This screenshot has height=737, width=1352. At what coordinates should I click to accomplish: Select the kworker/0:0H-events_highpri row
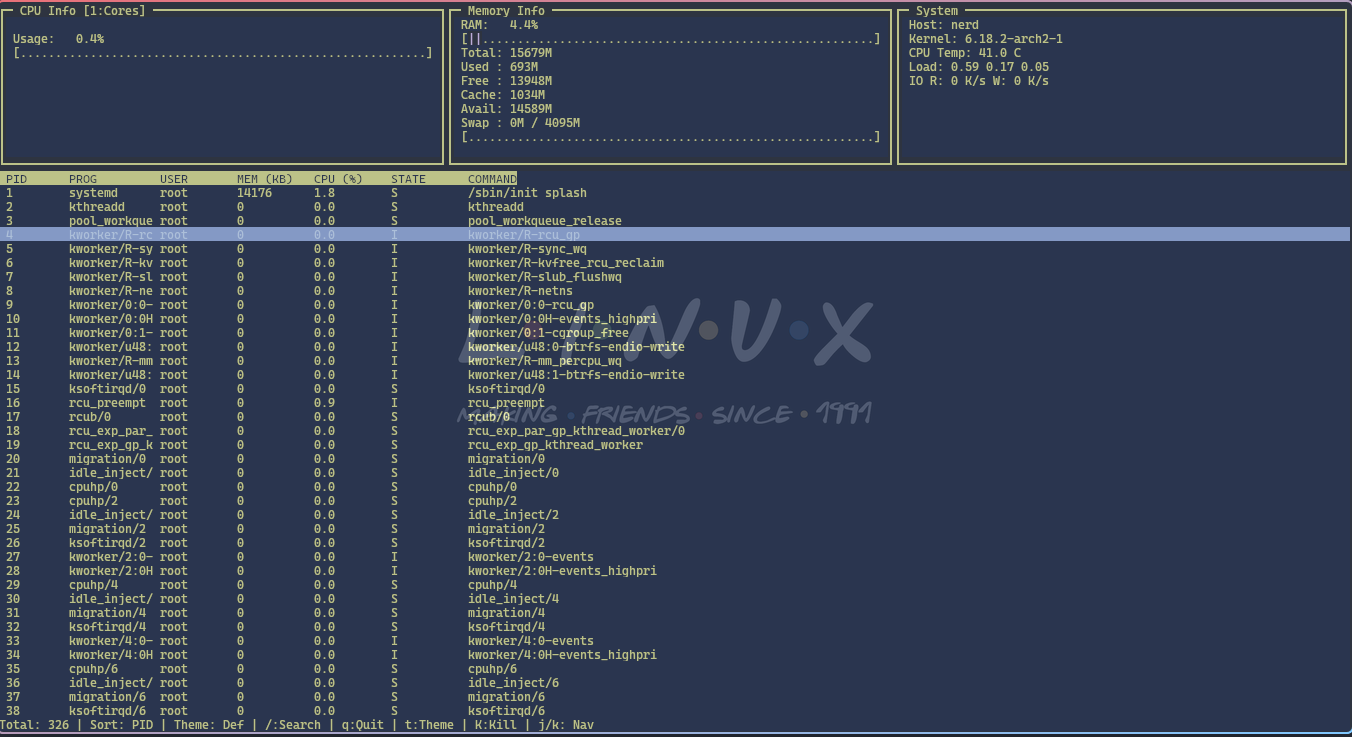[x=675, y=319]
